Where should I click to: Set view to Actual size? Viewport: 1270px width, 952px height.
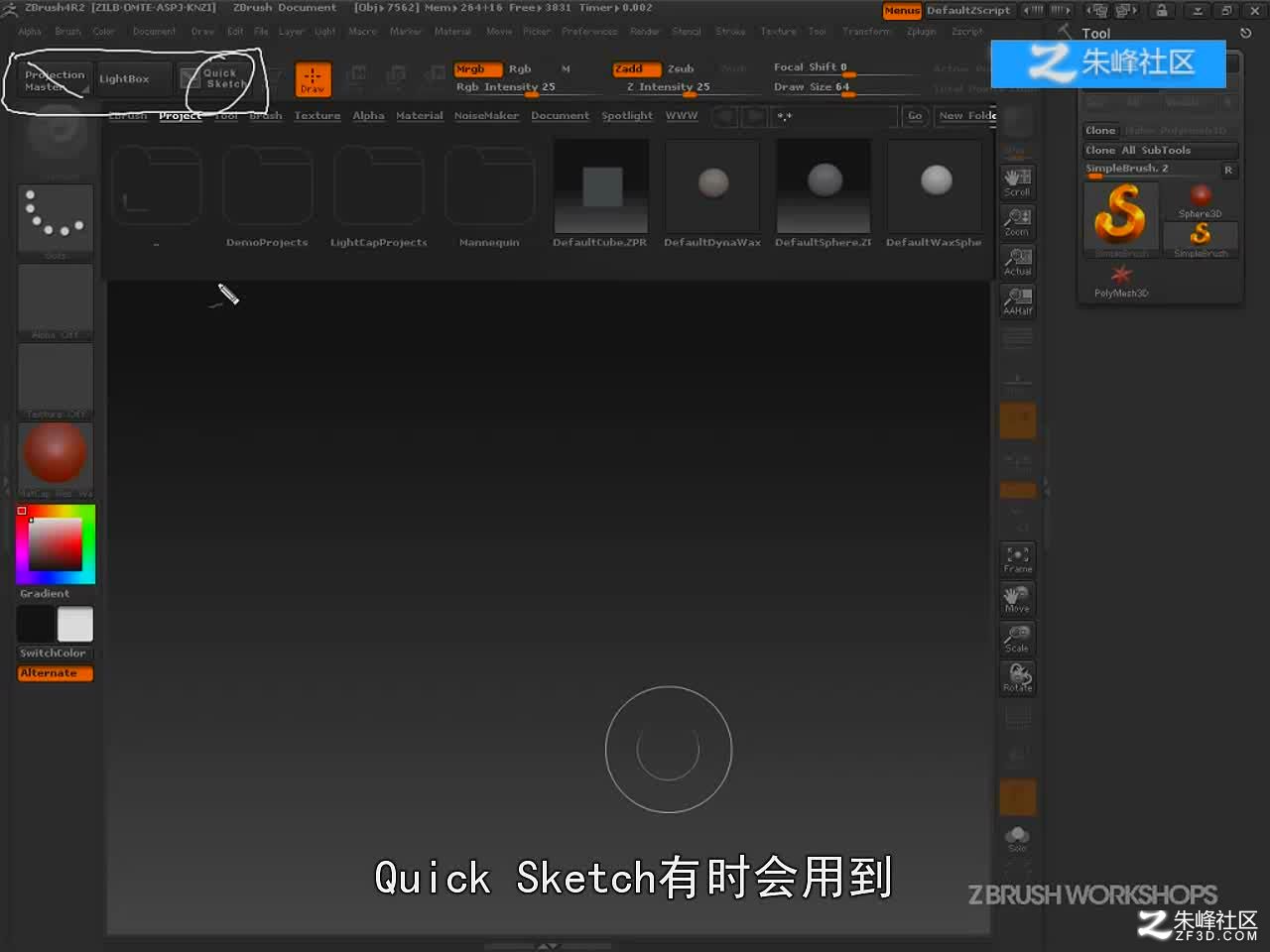point(1017,262)
